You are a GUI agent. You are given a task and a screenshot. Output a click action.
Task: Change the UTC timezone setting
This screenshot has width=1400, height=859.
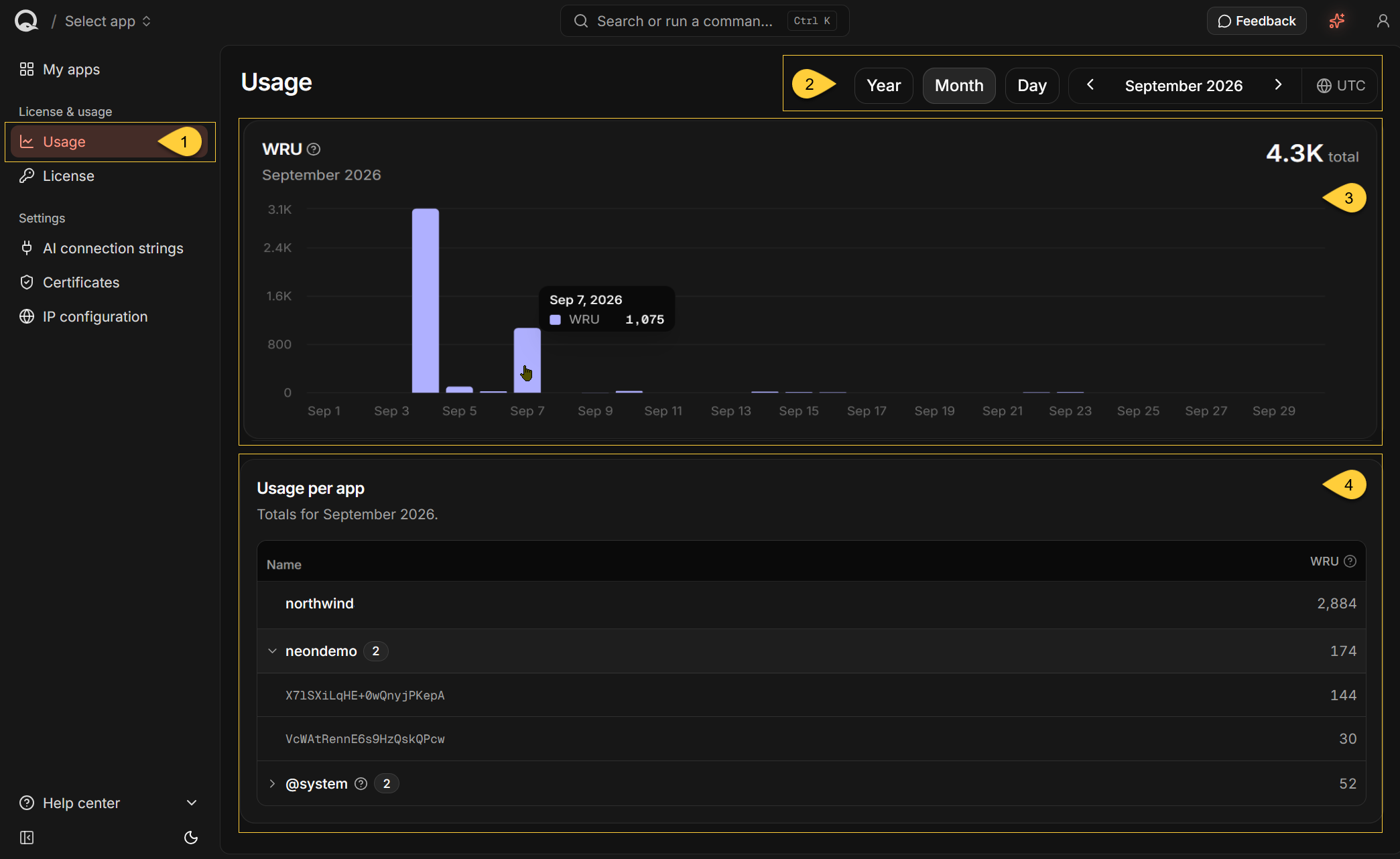1340,86
